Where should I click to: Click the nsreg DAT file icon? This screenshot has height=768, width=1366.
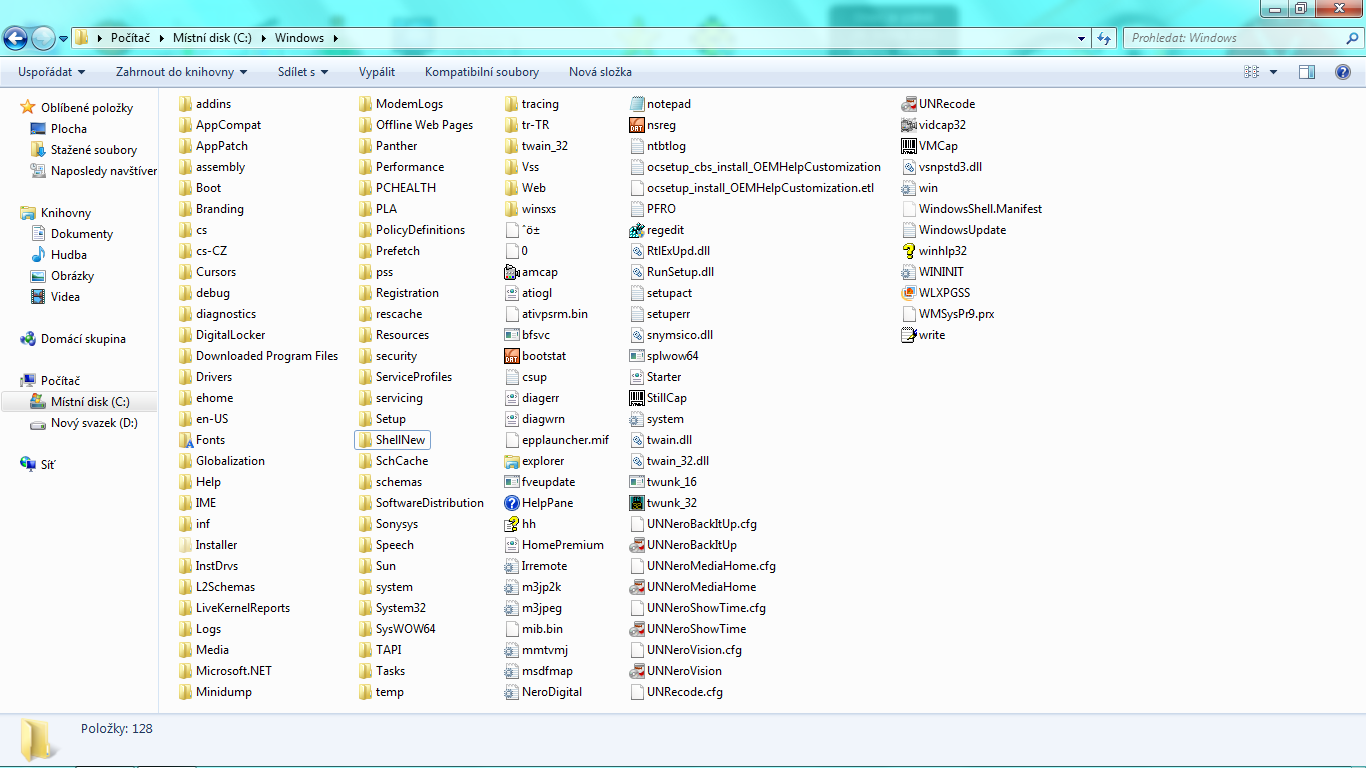pyautogui.click(x=637, y=125)
